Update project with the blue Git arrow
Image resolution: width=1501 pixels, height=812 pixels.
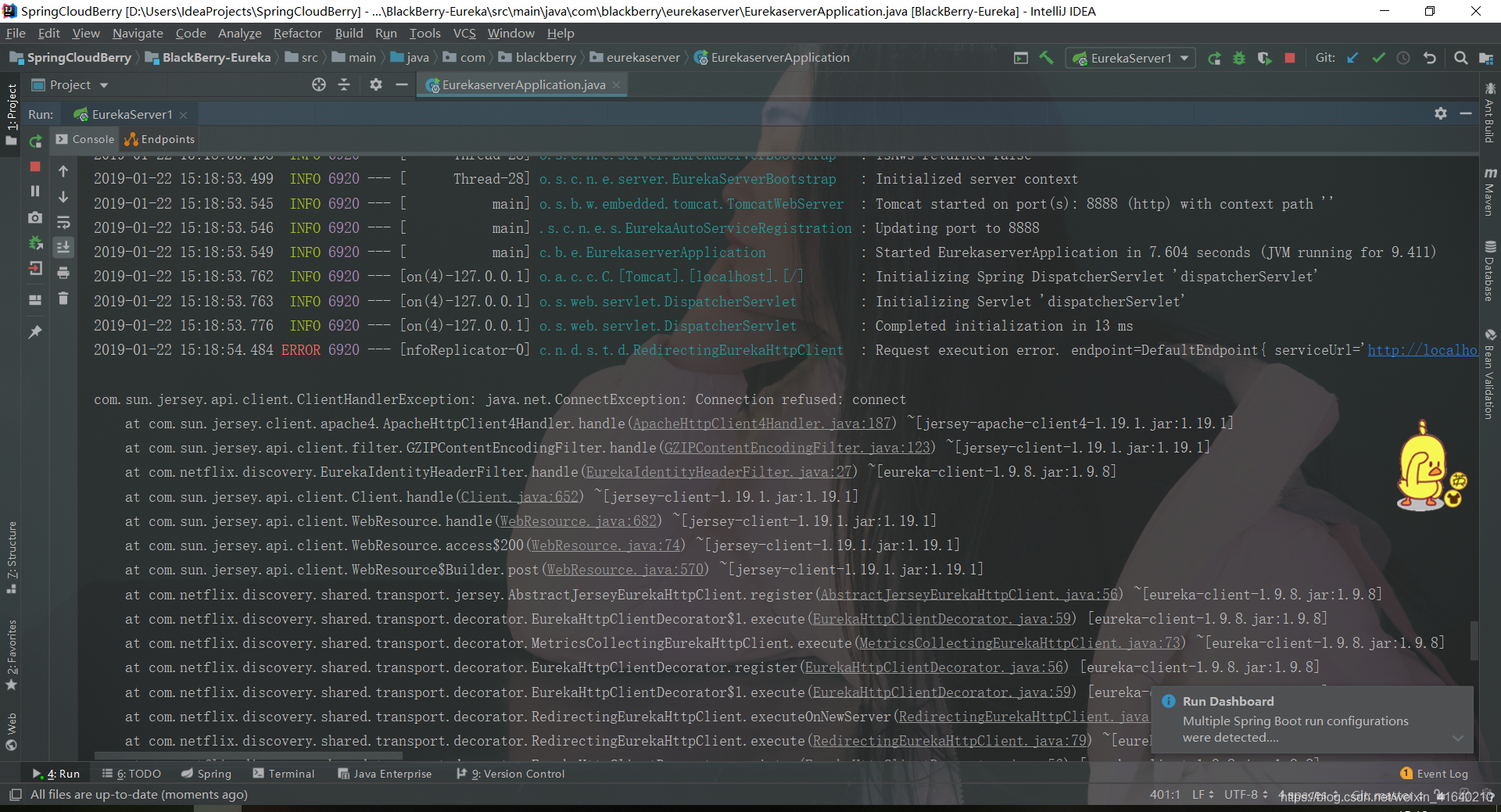[1352, 58]
